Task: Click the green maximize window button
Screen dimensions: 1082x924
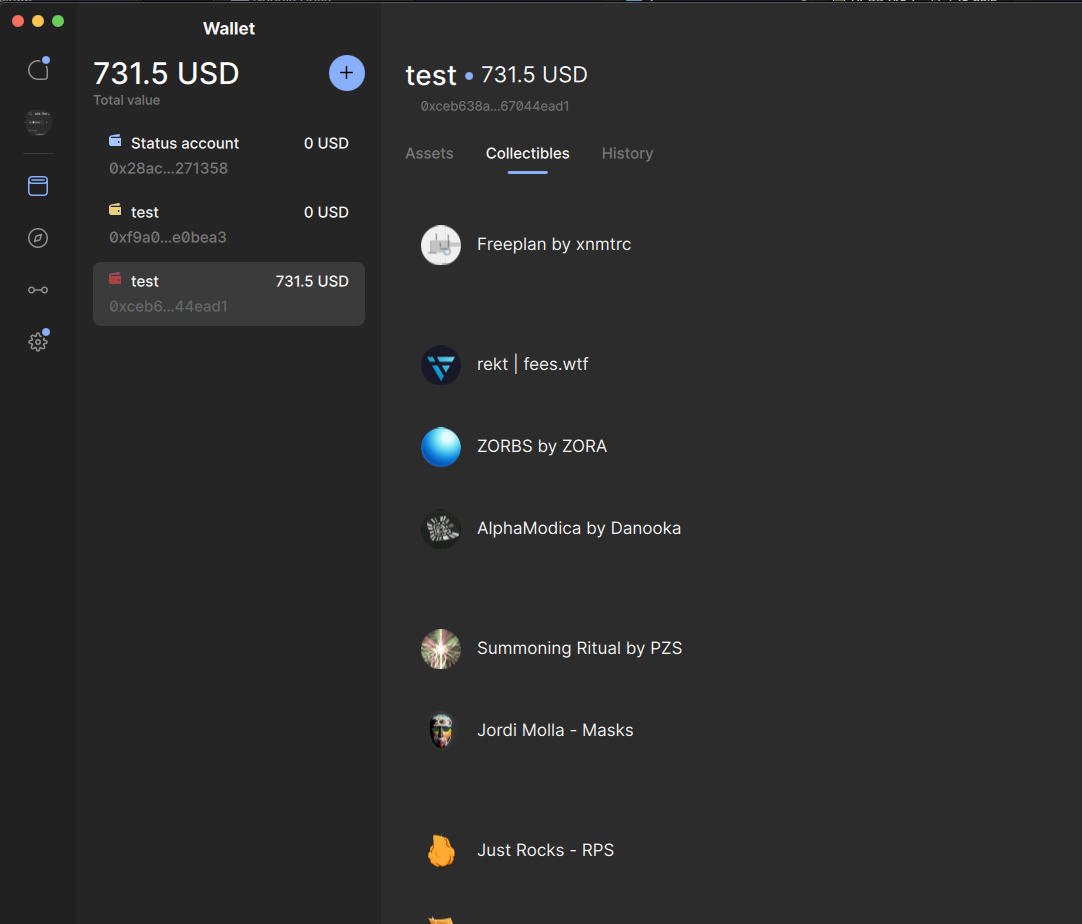Action: (58, 21)
